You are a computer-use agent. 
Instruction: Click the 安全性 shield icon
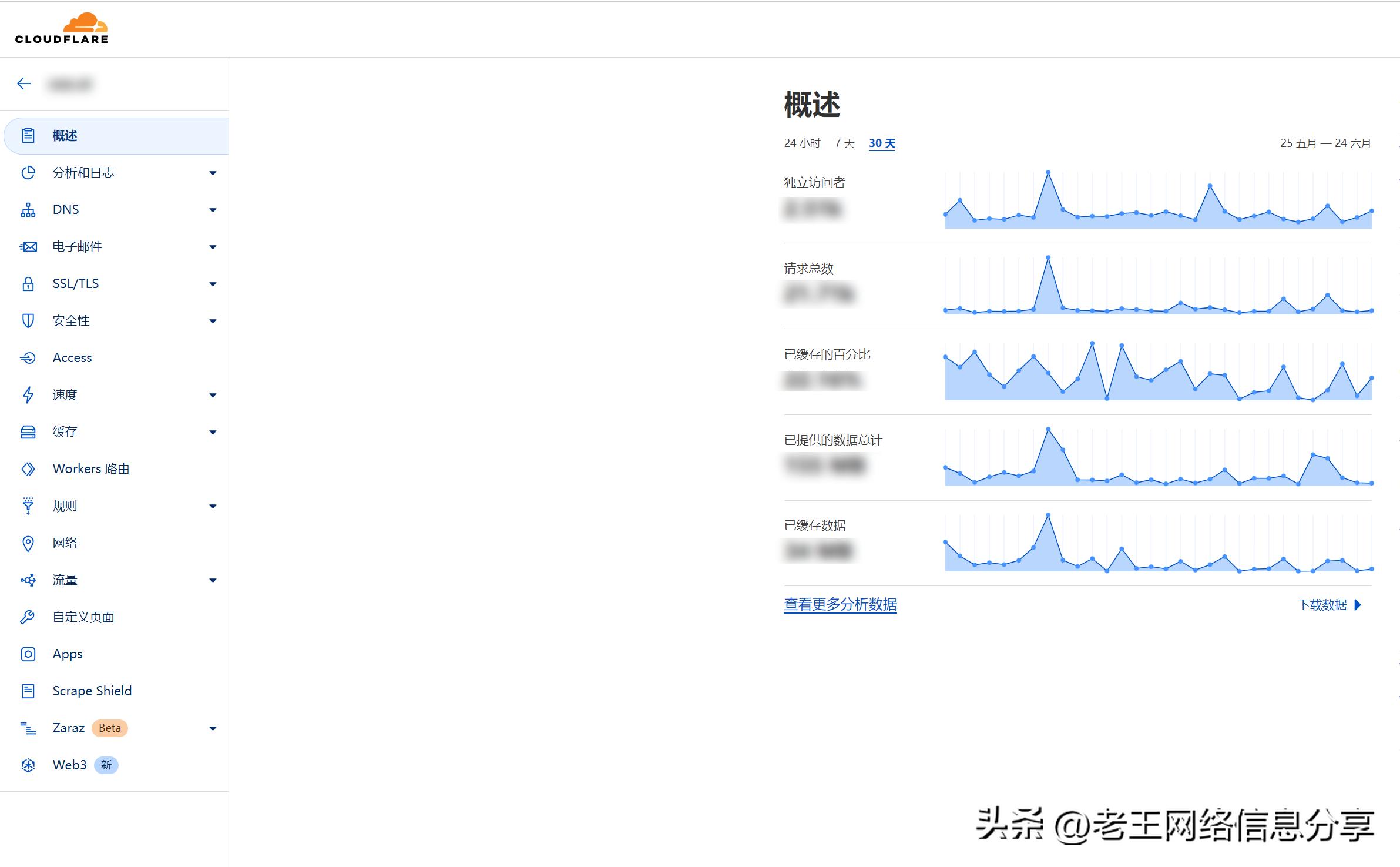tap(28, 321)
